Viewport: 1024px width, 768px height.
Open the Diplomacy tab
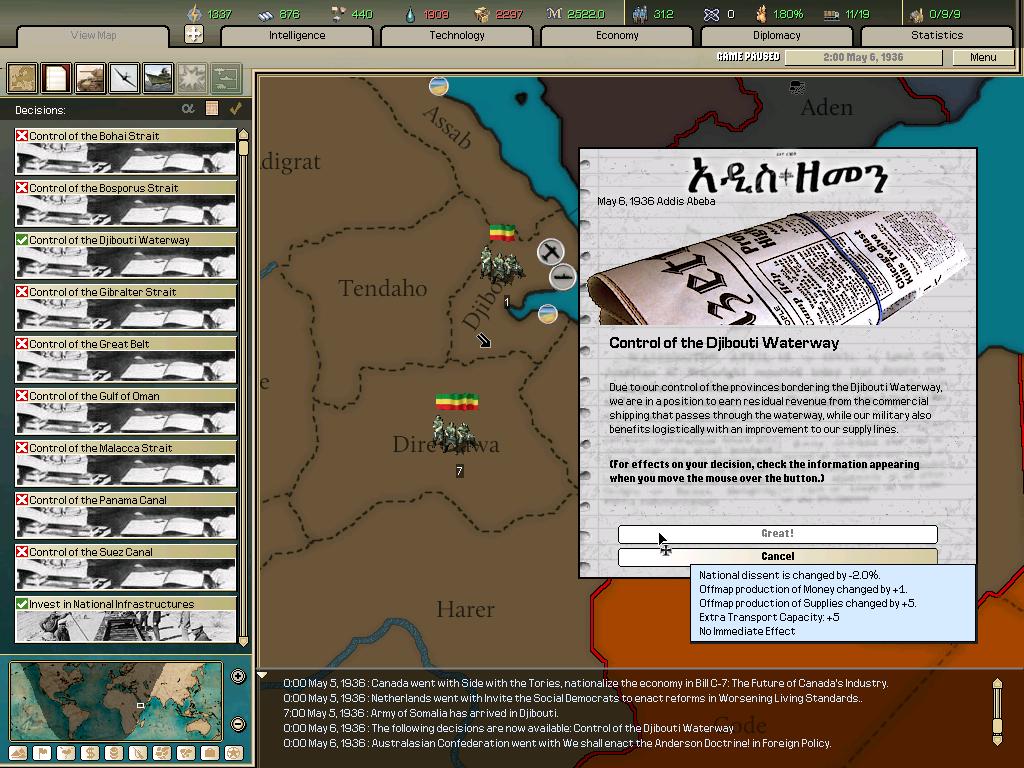(776, 35)
